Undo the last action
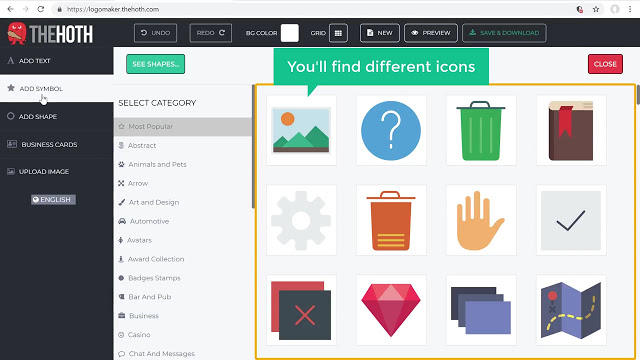 (156, 33)
